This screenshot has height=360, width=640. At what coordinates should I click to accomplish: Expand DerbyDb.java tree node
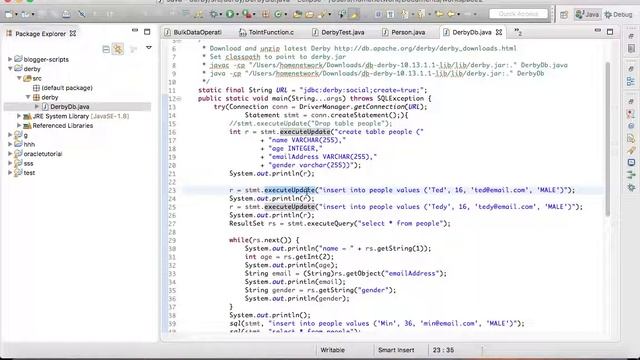(37, 107)
